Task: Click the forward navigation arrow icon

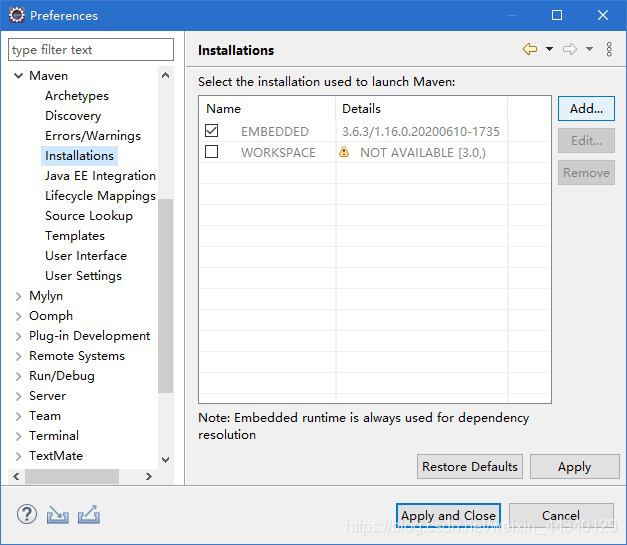Action: [x=570, y=49]
